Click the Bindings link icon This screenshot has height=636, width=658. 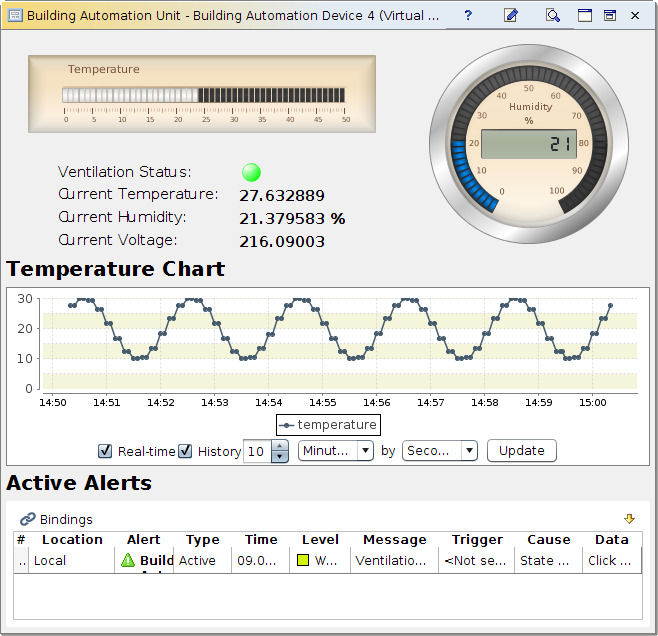pos(27,519)
